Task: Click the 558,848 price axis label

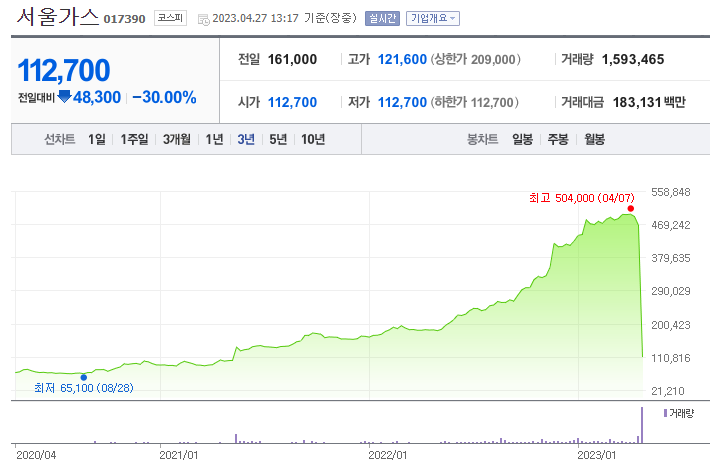Action: pyautogui.click(x=671, y=192)
